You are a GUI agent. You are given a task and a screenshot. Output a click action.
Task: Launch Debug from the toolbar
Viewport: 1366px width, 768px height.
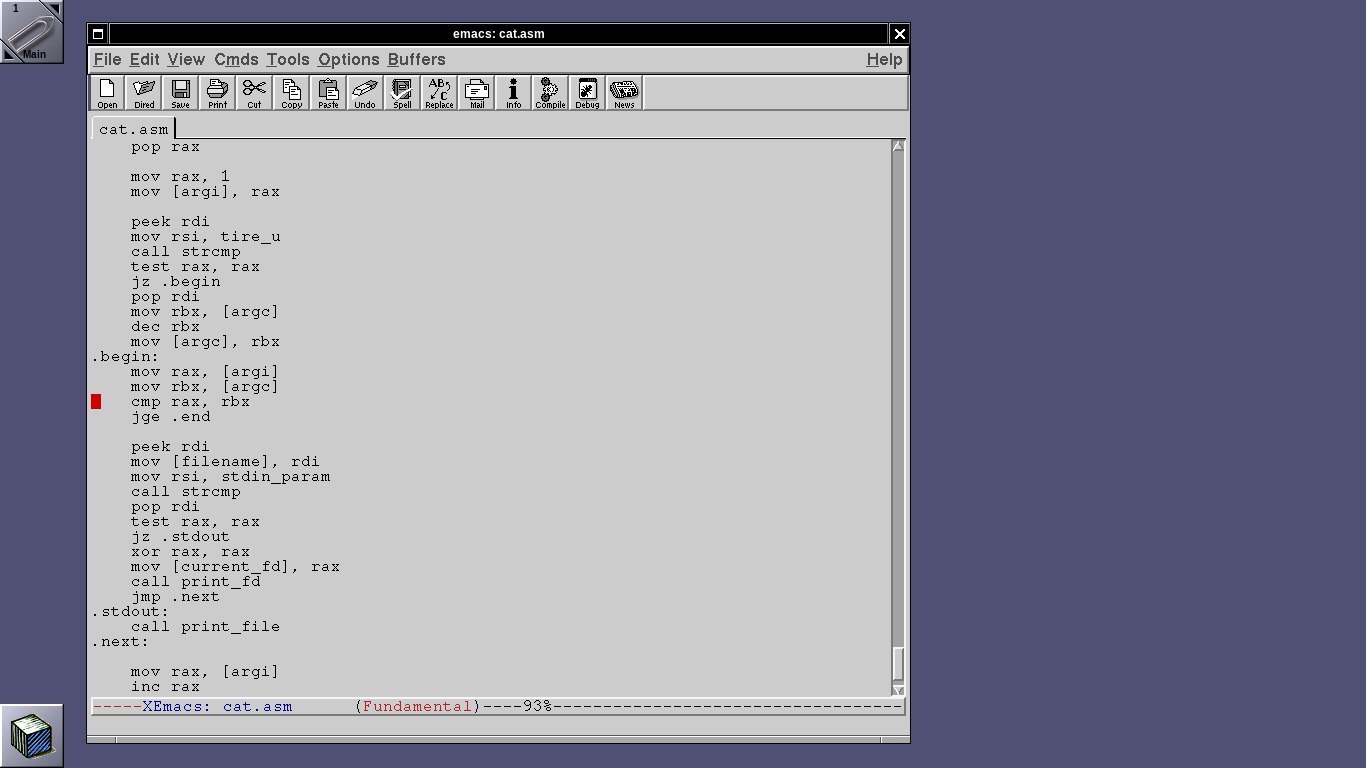pyautogui.click(x=587, y=93)
